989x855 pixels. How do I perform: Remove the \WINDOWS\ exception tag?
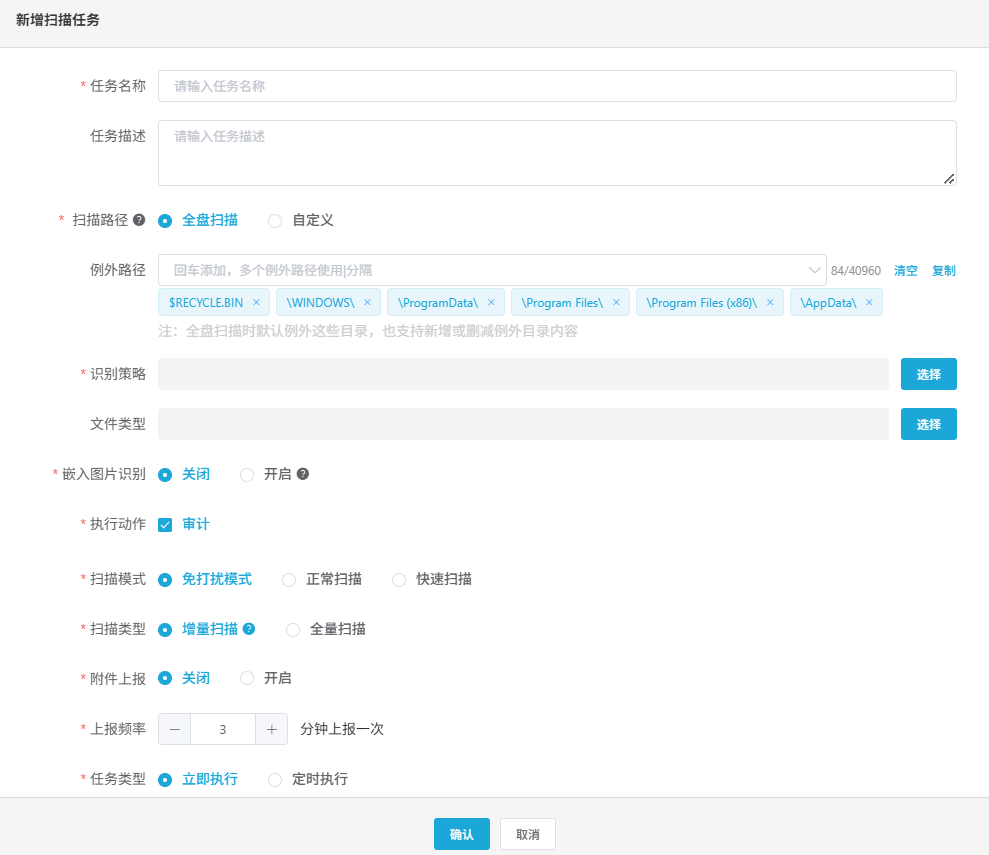click(367, 302)
